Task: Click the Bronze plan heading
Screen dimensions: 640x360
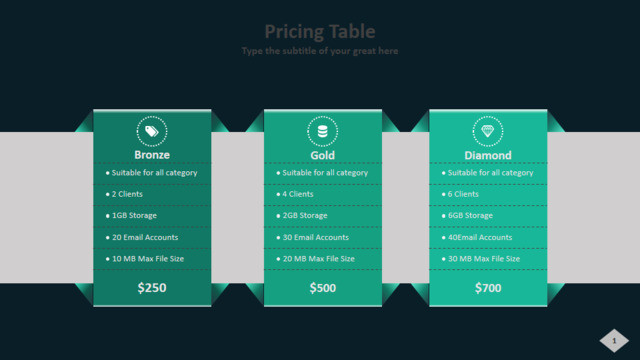Action: click(x=152, y=155)
